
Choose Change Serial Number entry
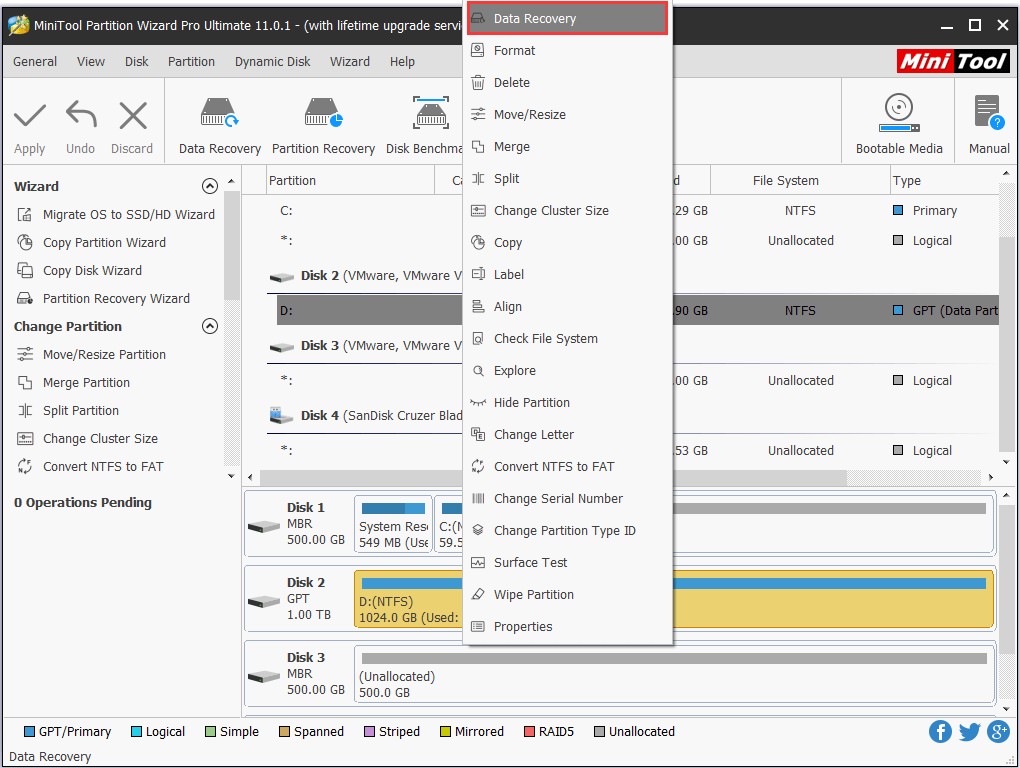(567, 498)
